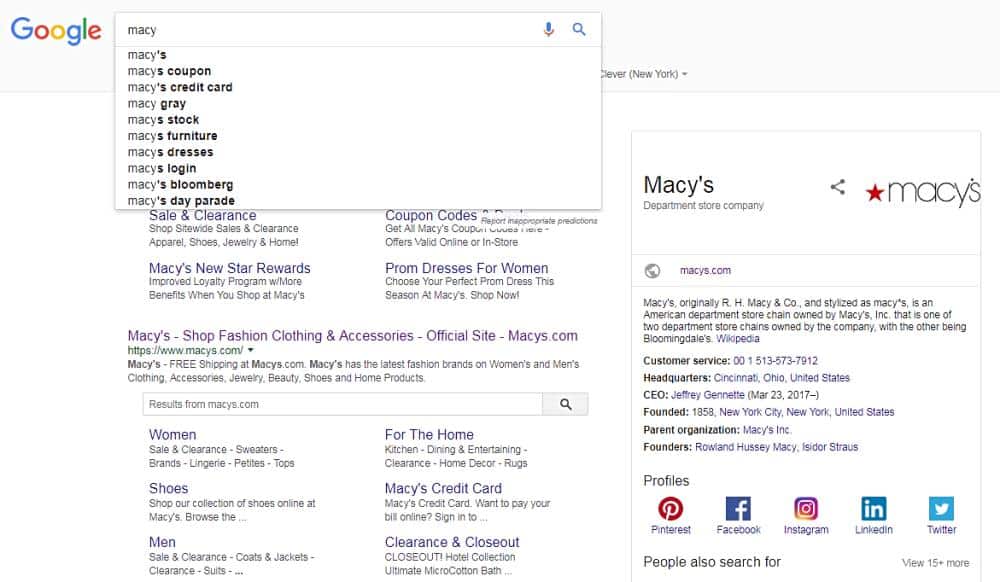The width and height of the screenshot is (1000, 582).
Task: Choose the "macy's bloomberg" suggestion
Action: tap(358, 185)
